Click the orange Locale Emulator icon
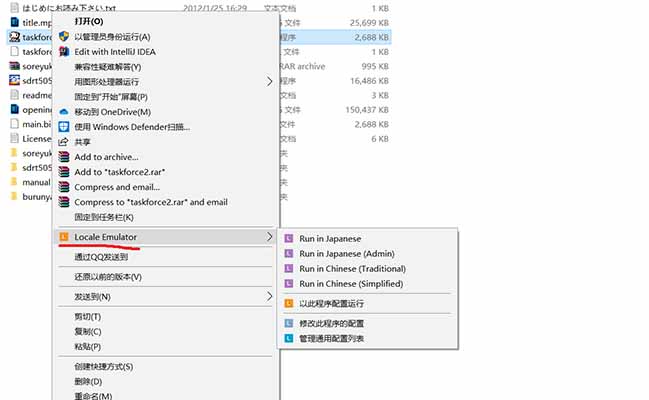The width and height of the screenshot is (649, 400). 64,237
